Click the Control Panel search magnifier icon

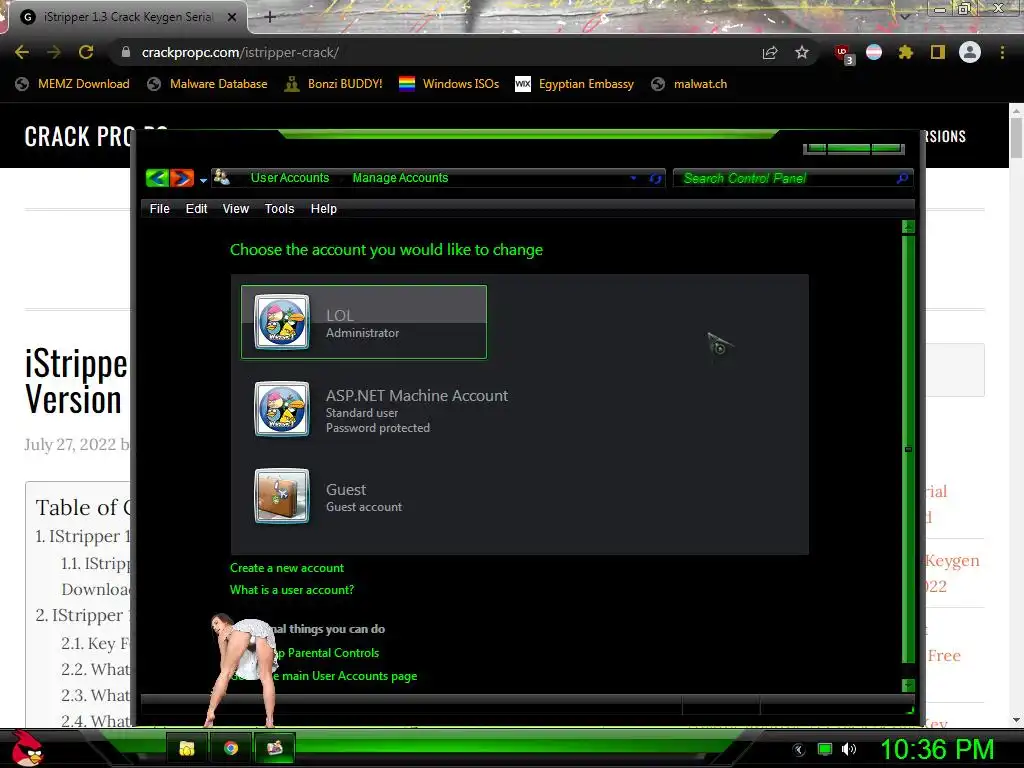[x=903, y=178]
